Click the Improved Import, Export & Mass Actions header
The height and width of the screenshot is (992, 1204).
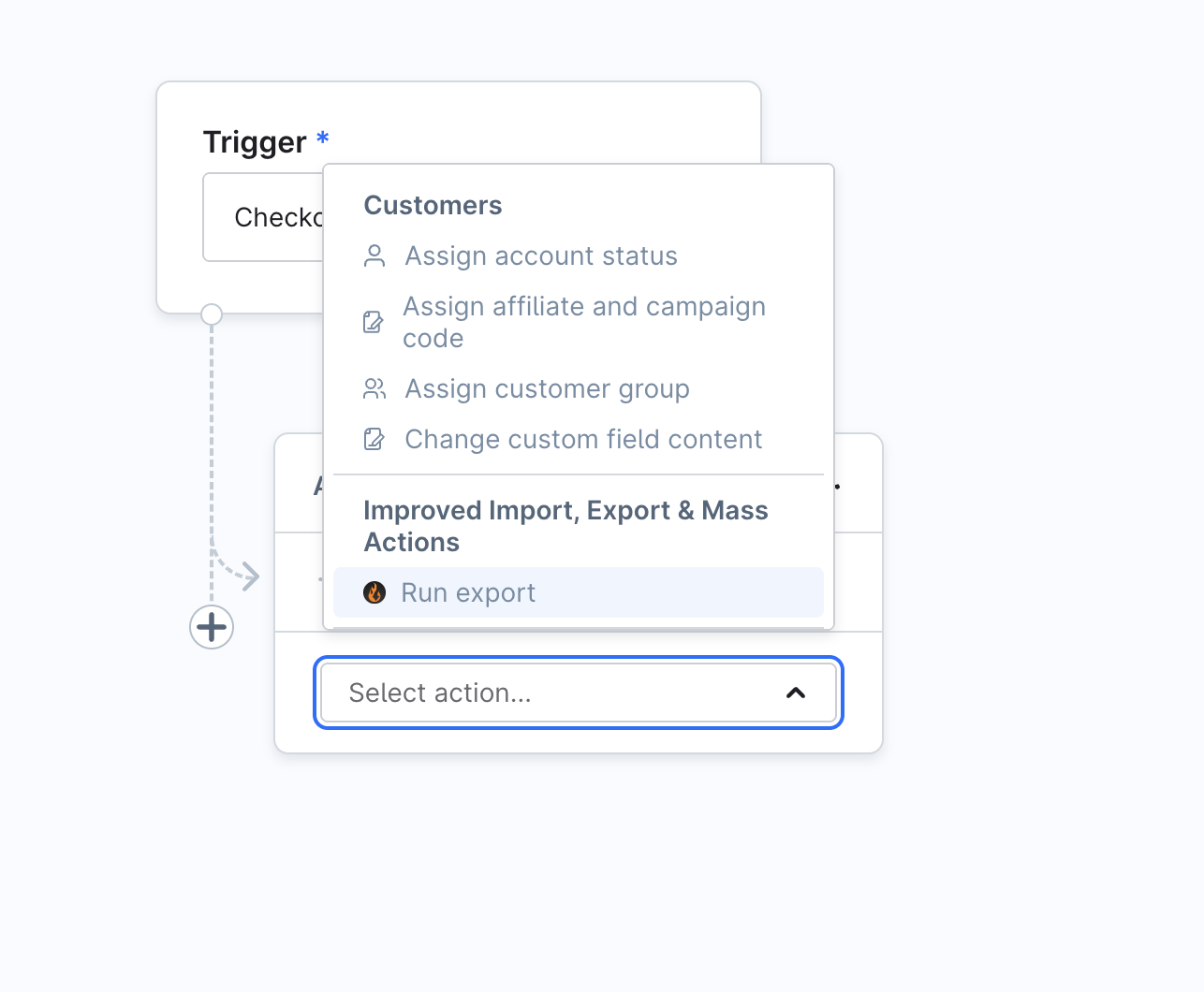[x=565, y=525]
